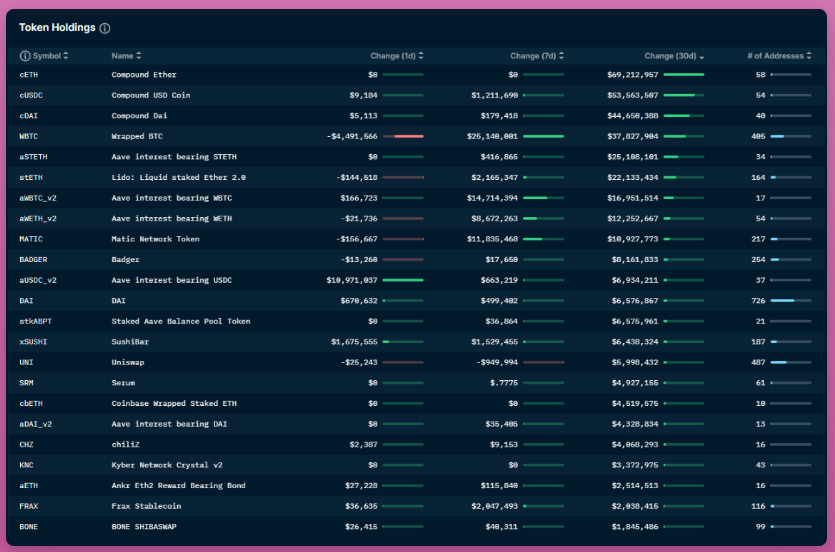
Task: Select the chiliZ name
Action: (x=125, y=444)
